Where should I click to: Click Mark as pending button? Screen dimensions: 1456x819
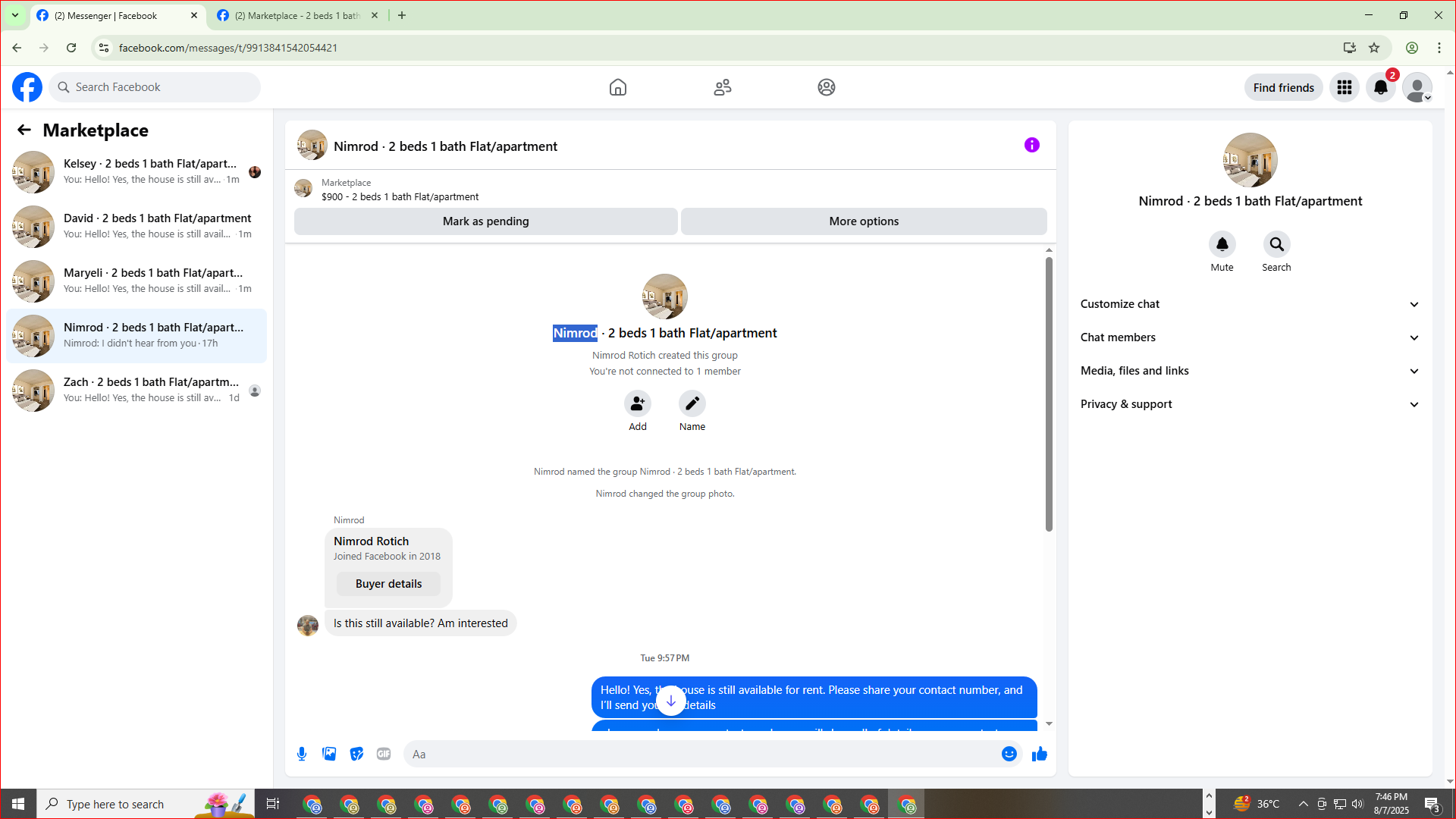pos(486,221)
